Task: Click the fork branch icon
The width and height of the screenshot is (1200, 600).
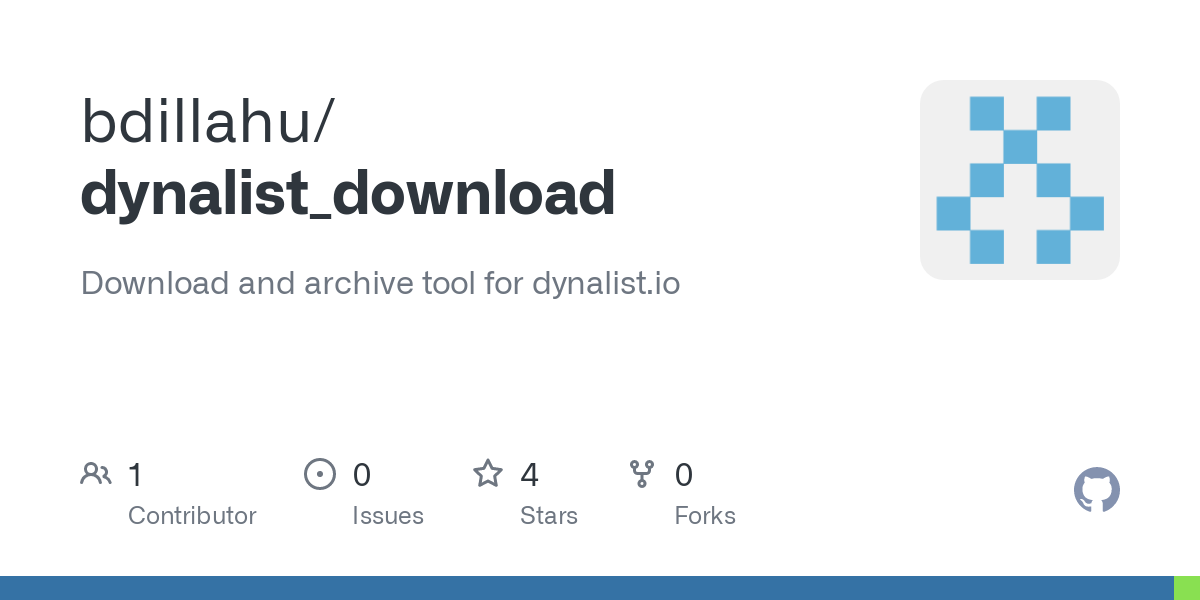Action: point(642,474)
